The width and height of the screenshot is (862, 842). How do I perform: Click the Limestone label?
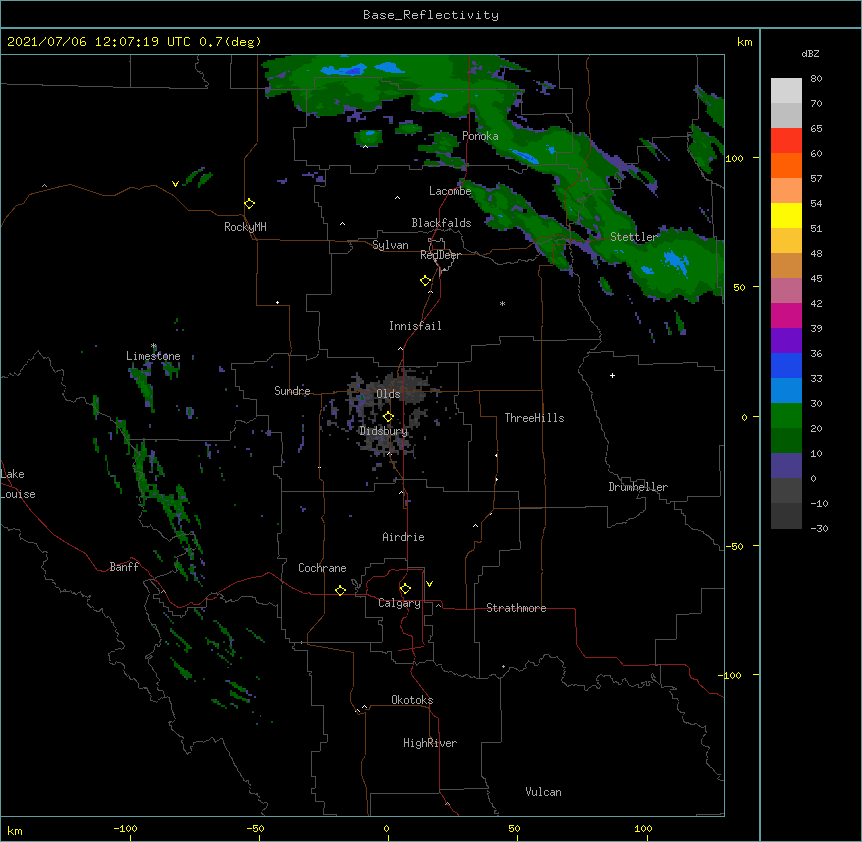[153, 356]
